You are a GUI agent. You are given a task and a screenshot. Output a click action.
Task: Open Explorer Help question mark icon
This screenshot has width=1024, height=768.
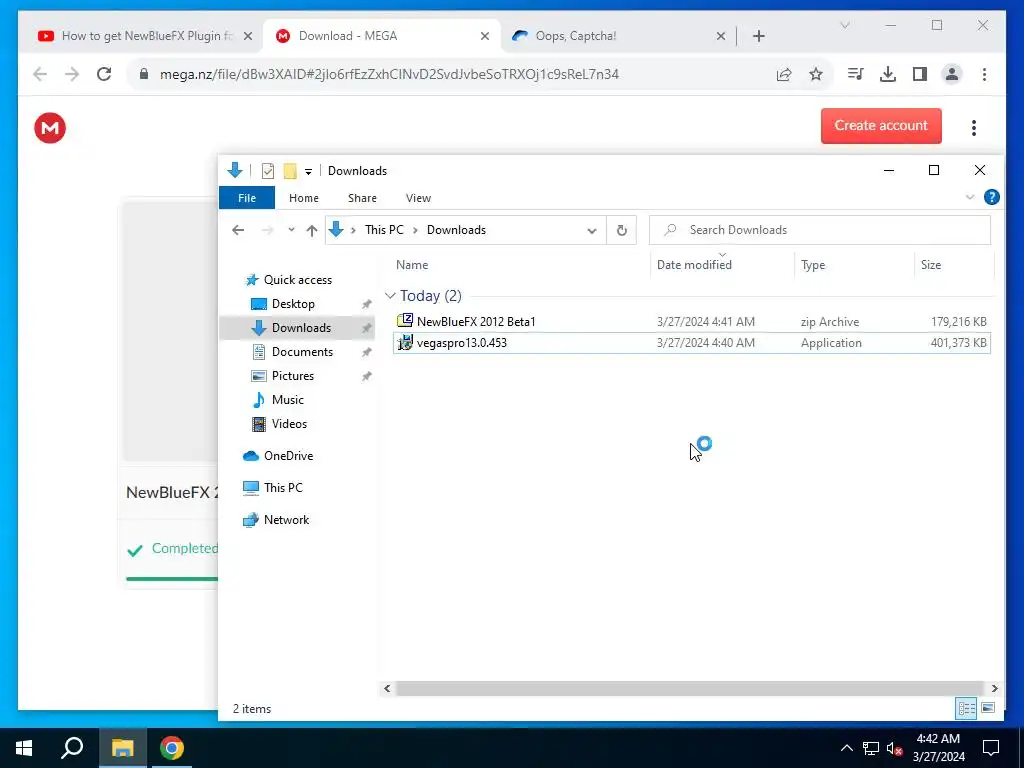(x=991, y=197)
